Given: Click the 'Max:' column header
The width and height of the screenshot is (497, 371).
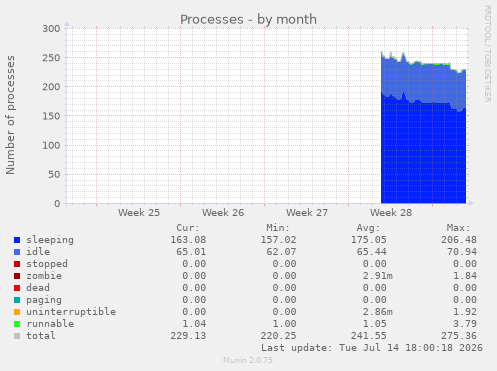Looking at the screenshot, I should pyautogui.click(x=458, y=228).
